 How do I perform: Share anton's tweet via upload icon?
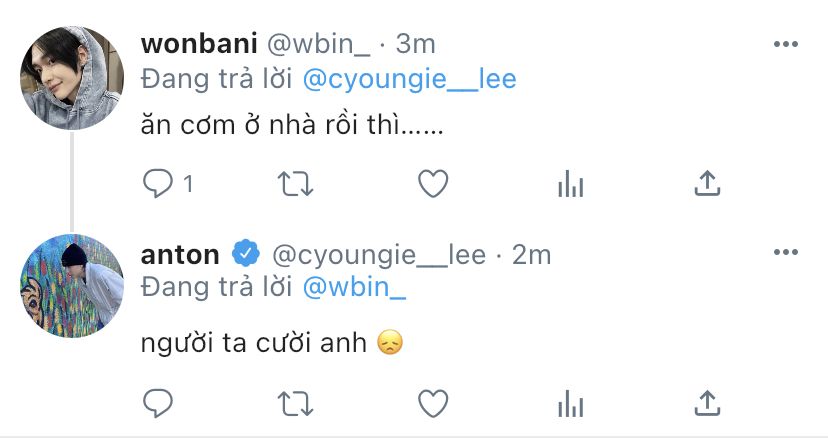[707, 404]
